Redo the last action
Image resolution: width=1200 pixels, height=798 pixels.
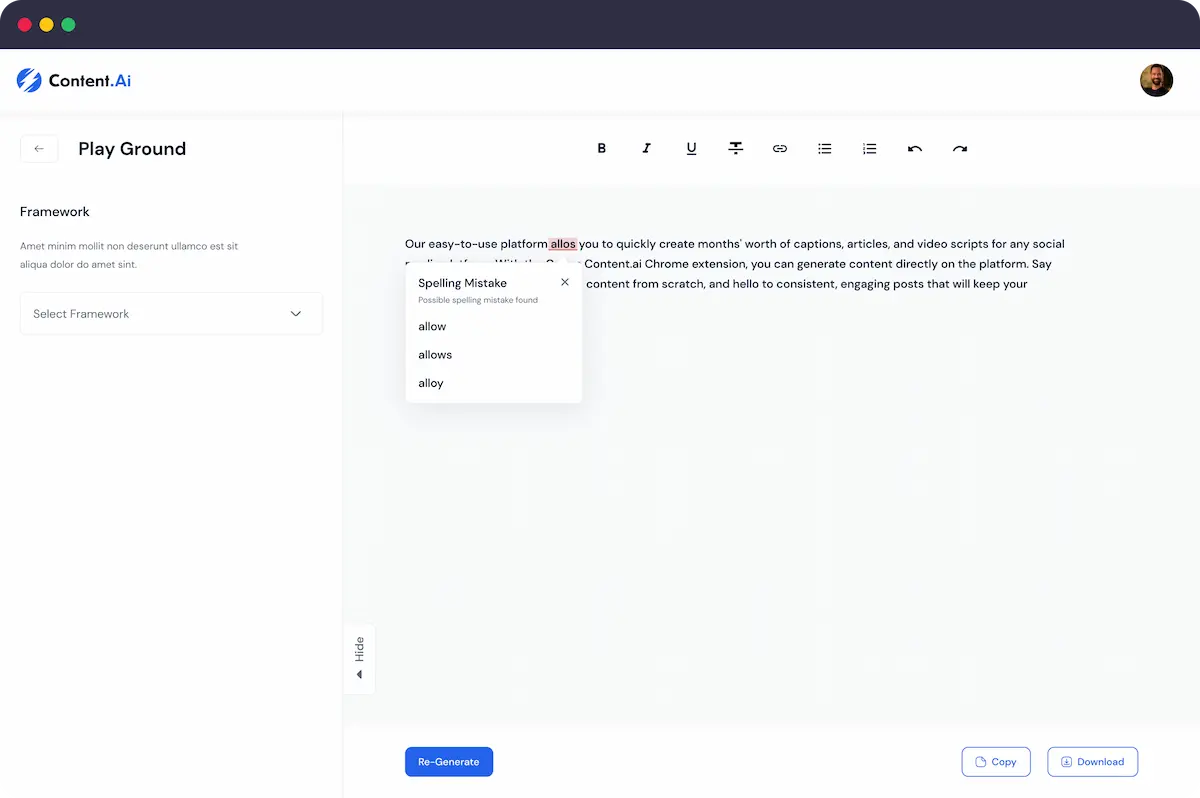(x=960, y=149)
